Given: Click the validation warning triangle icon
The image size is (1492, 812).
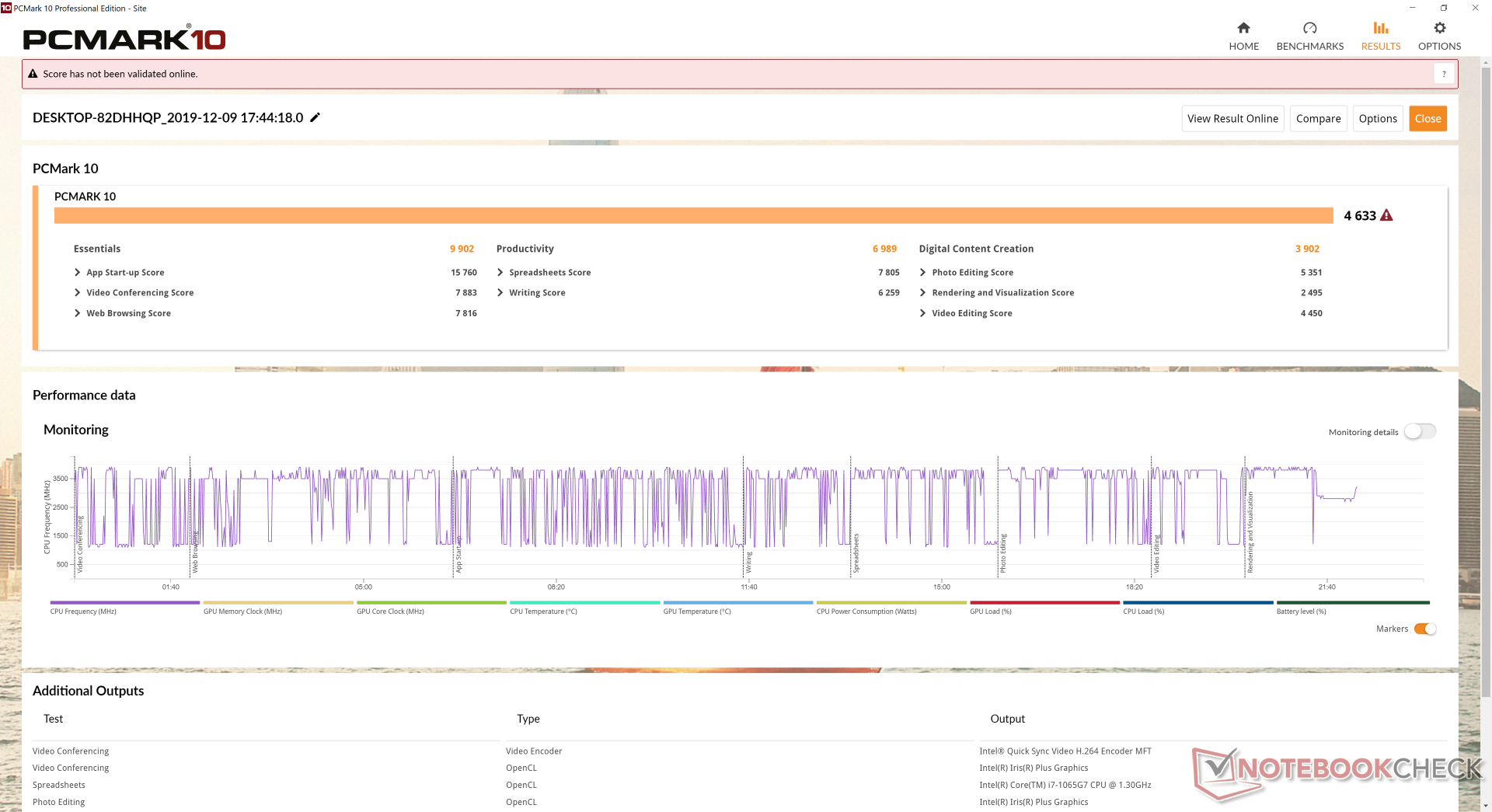Looking at the screenshot, I should 33,74.
